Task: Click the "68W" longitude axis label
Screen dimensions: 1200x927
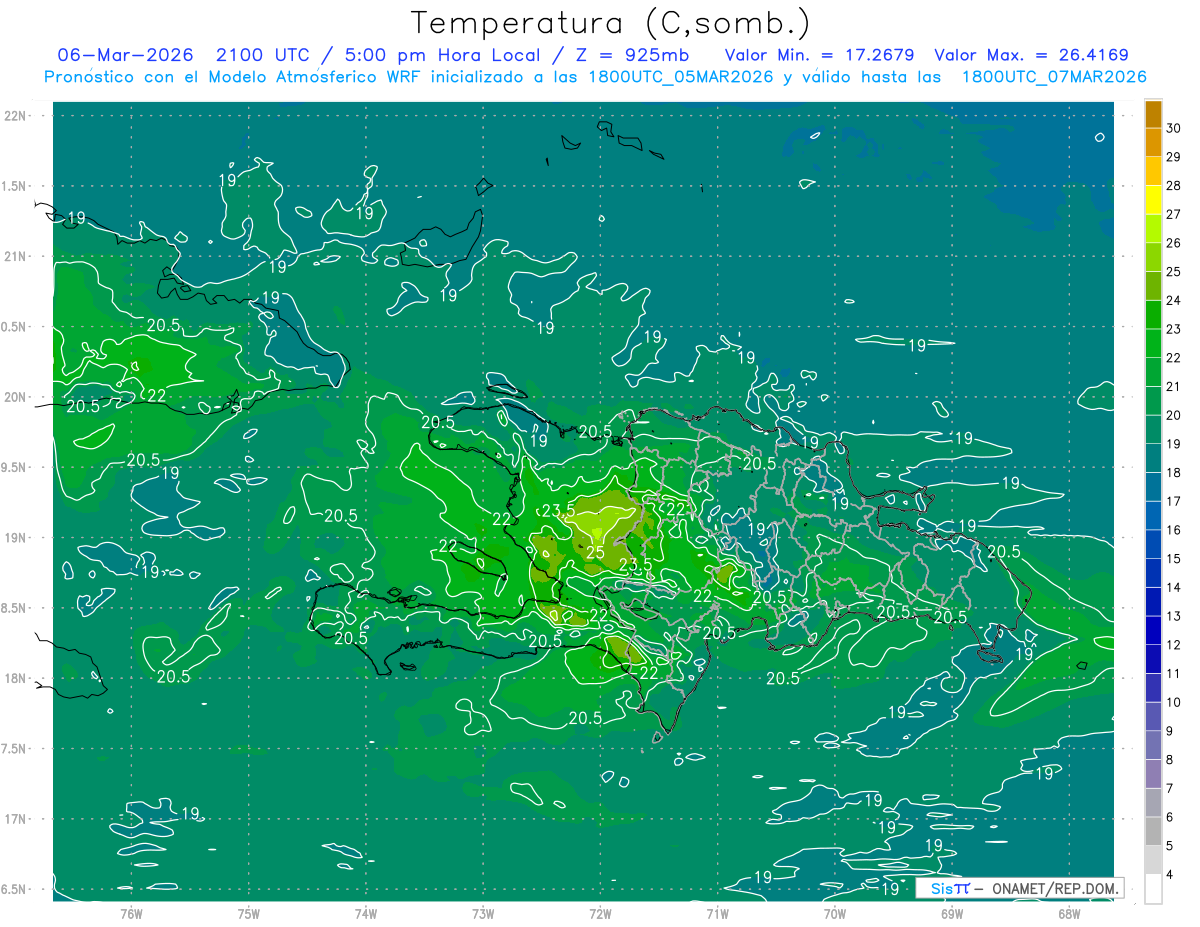Action: [x=1069, y=914]
